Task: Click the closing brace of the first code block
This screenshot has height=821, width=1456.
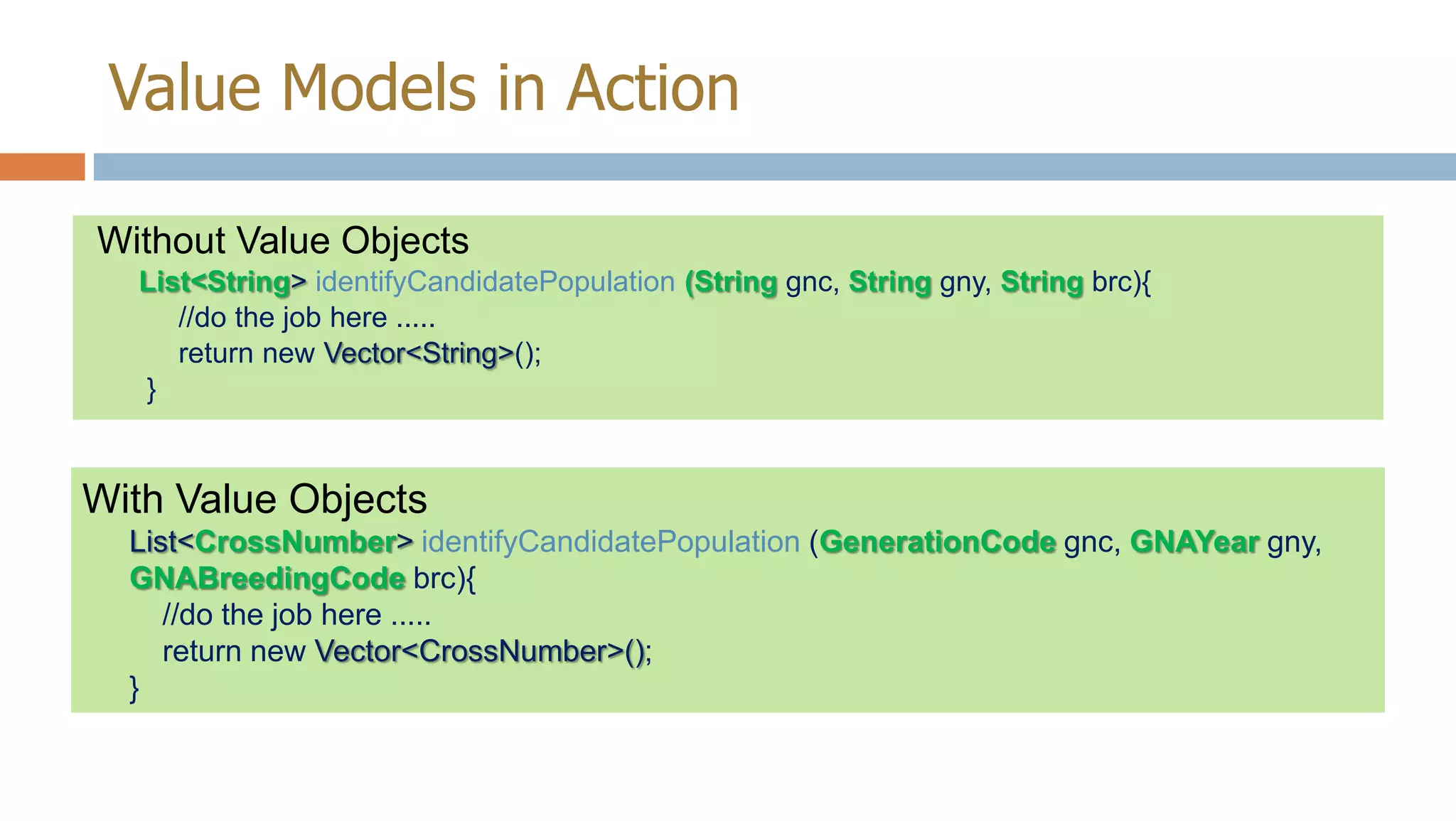Action: coord(151,390)
